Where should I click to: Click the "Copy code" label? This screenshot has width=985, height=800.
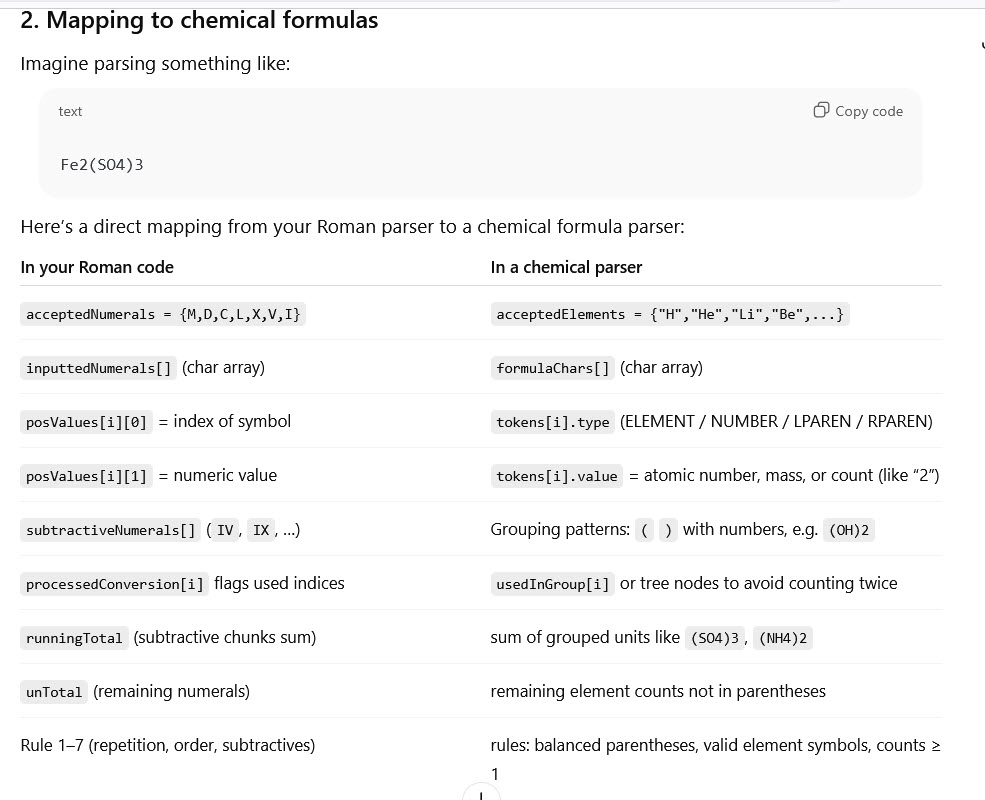coord(868,111)
